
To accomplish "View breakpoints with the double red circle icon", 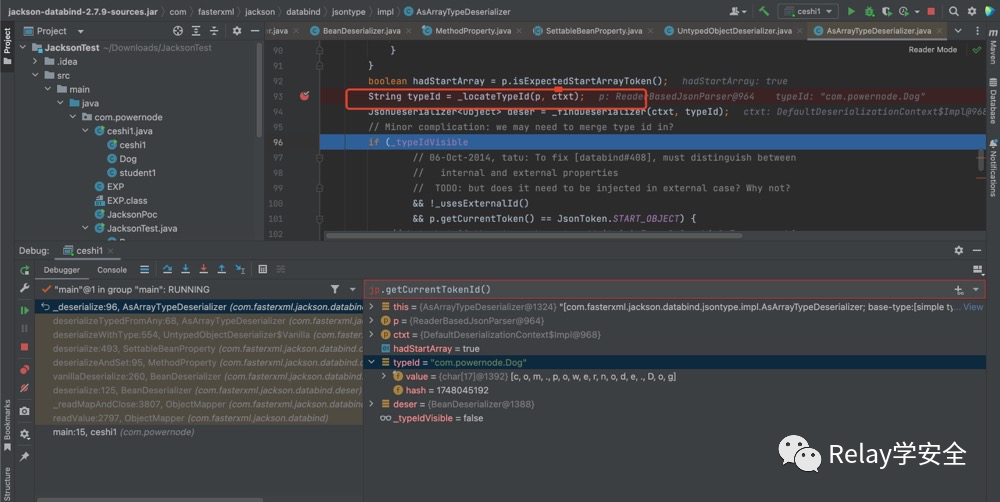I will click(x=24, y=369).
